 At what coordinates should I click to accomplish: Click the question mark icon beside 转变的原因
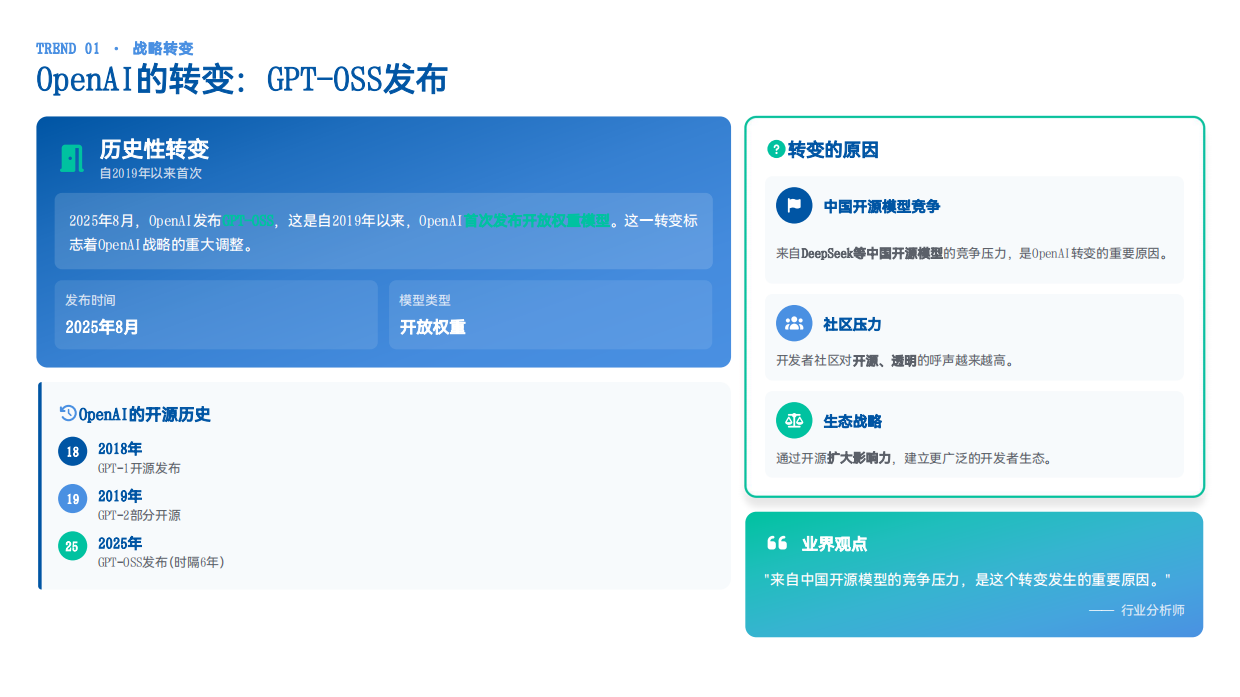pos(775,150)
